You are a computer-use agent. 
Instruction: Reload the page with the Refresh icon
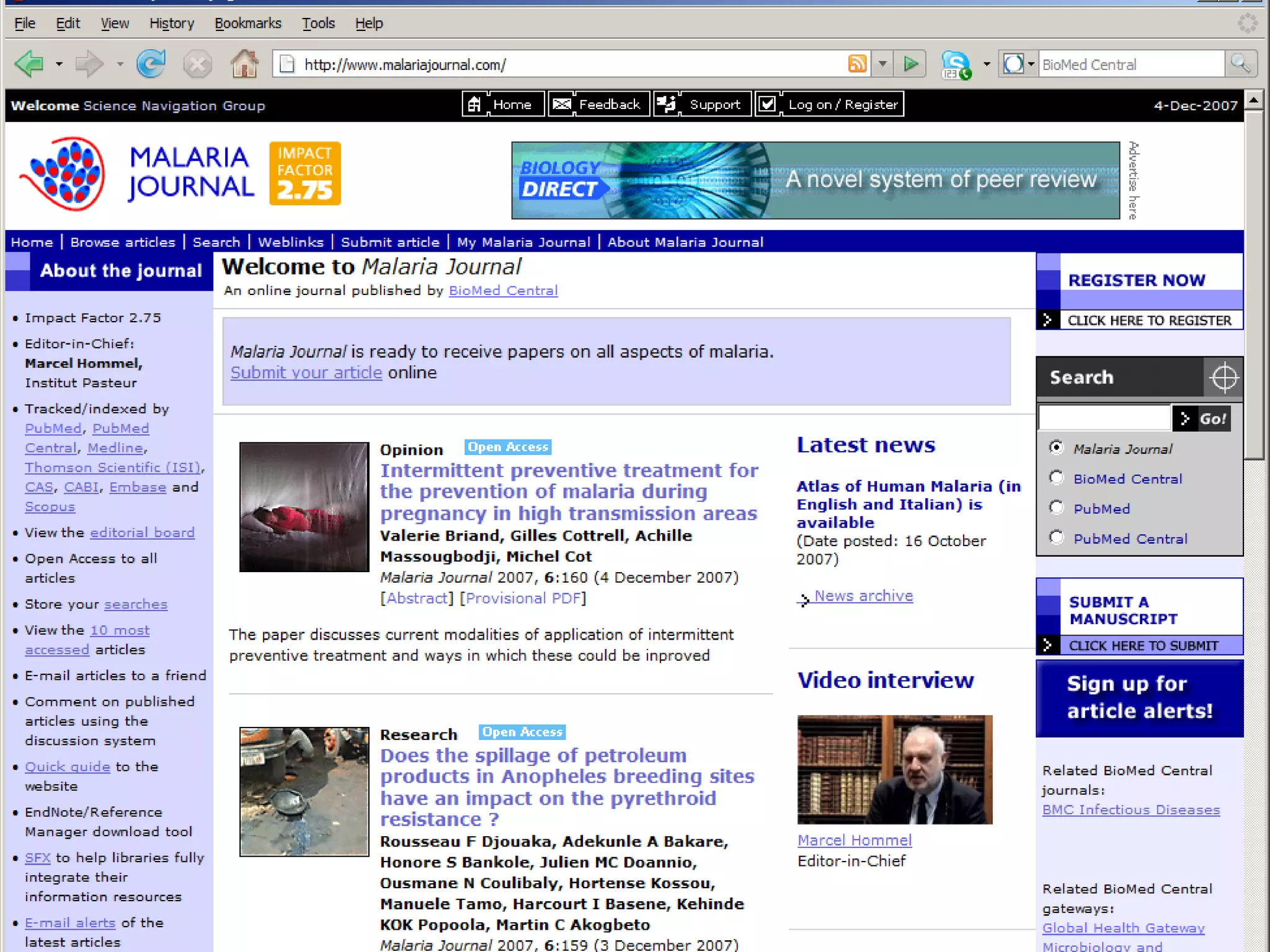151,64
